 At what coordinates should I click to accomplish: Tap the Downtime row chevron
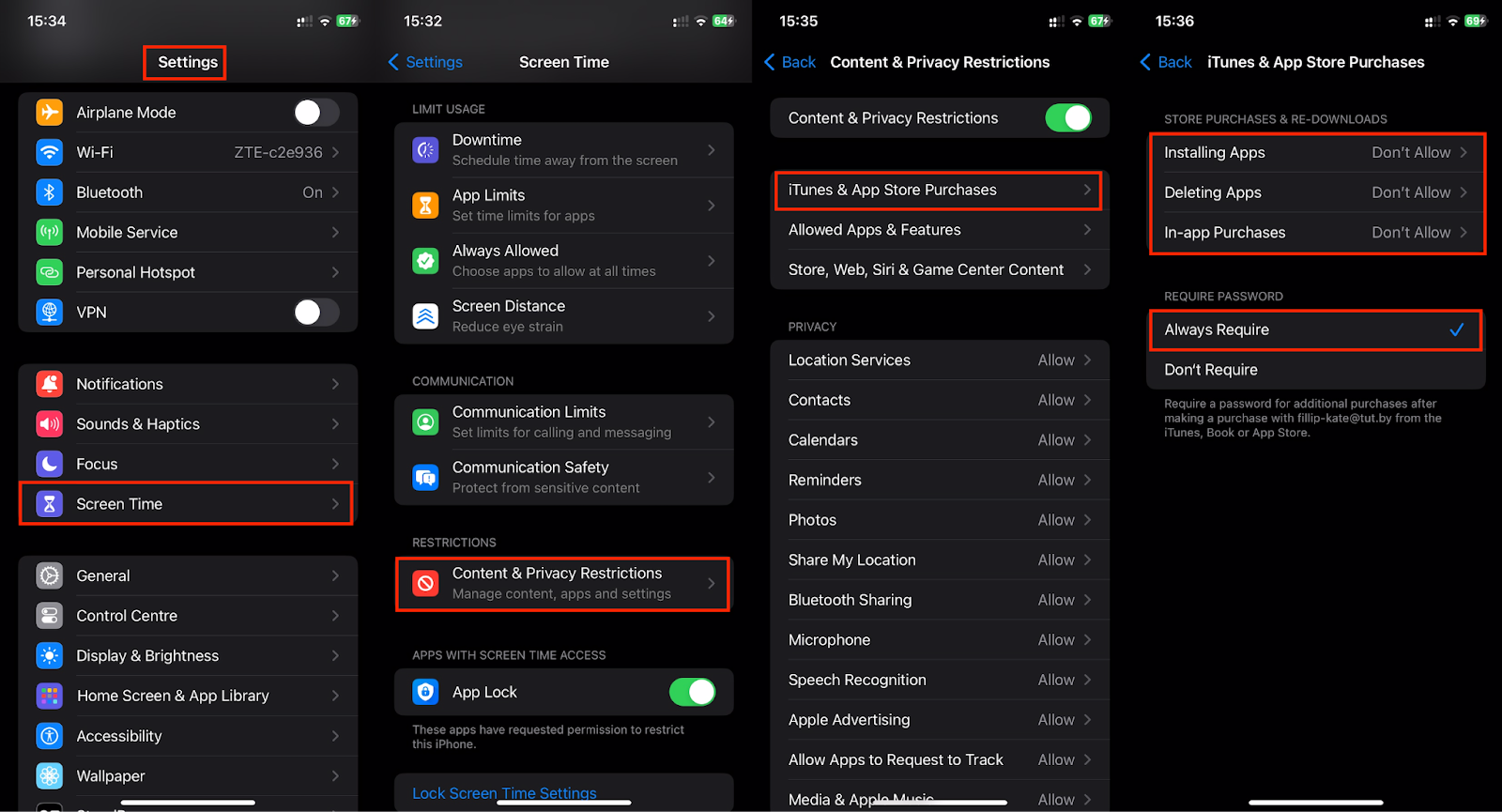pyautogui.click(x=712, y=150)
